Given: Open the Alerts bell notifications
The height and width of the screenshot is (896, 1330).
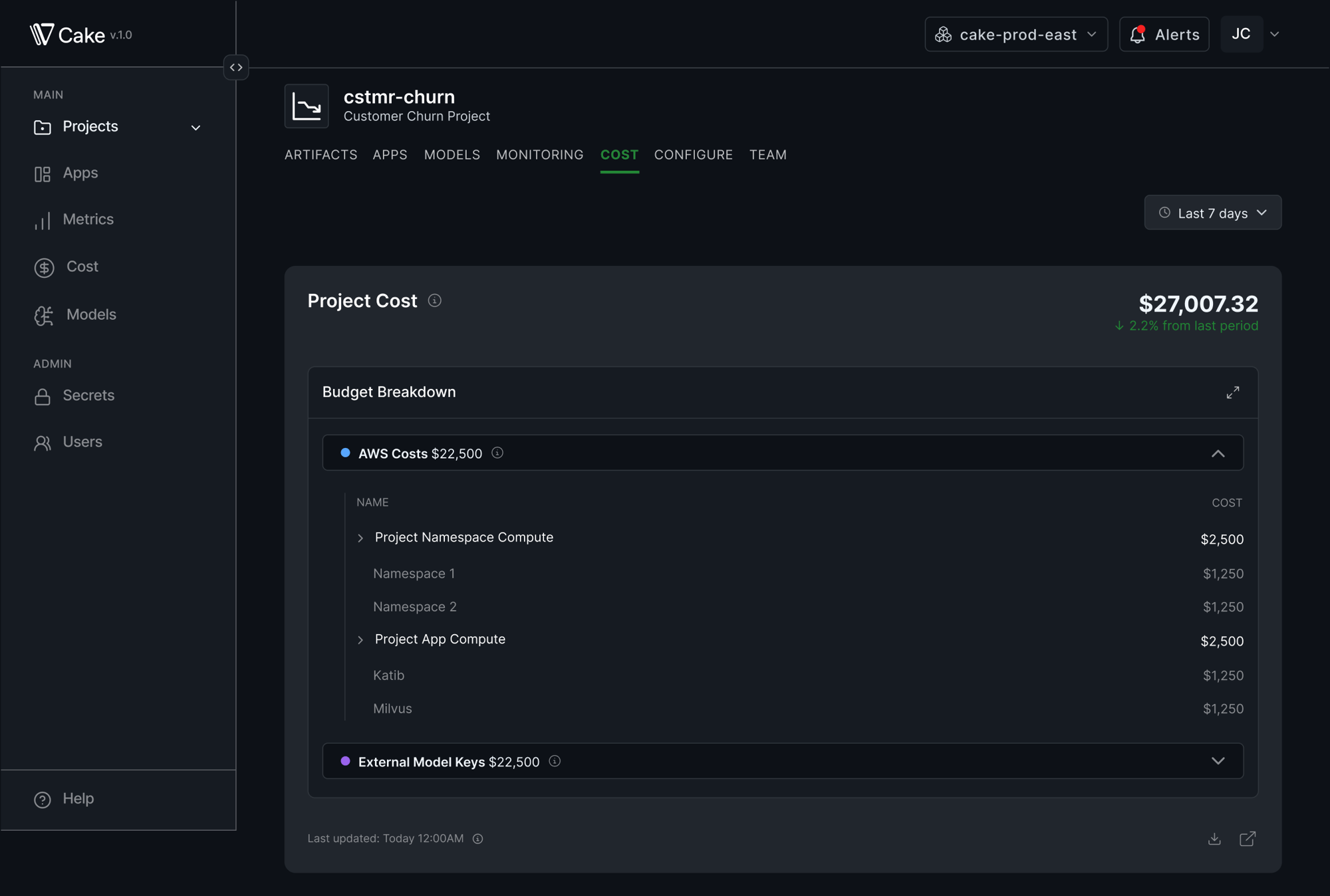Looking at the screenshot, I should pyautogui.click(x=1164, y=35).
